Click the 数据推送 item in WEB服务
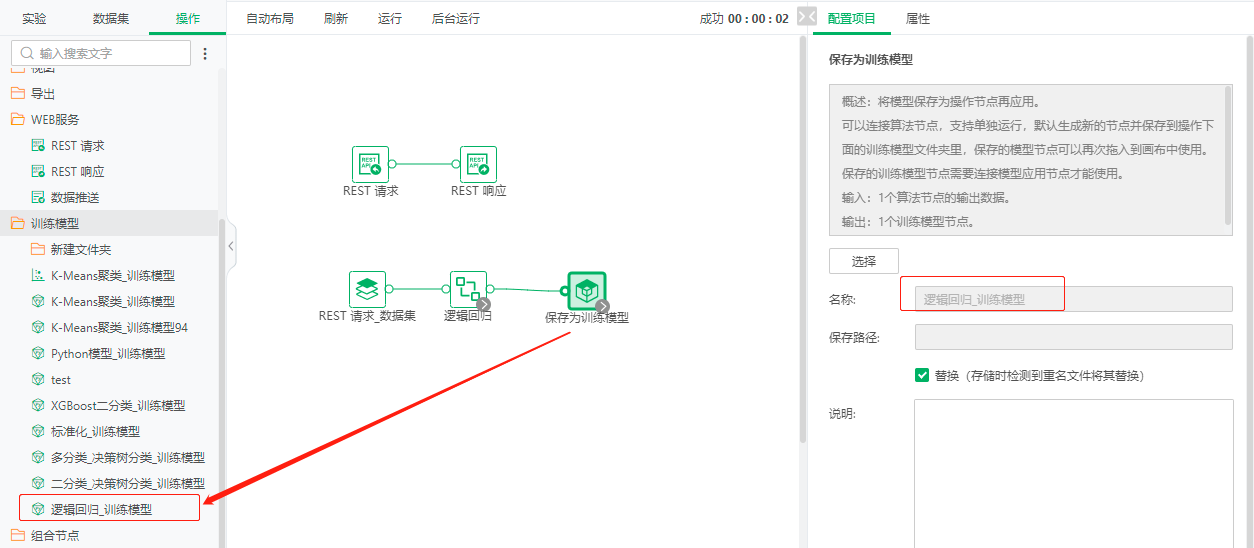The width and height of the screenshot is (1254, 548). coord(75,198)
